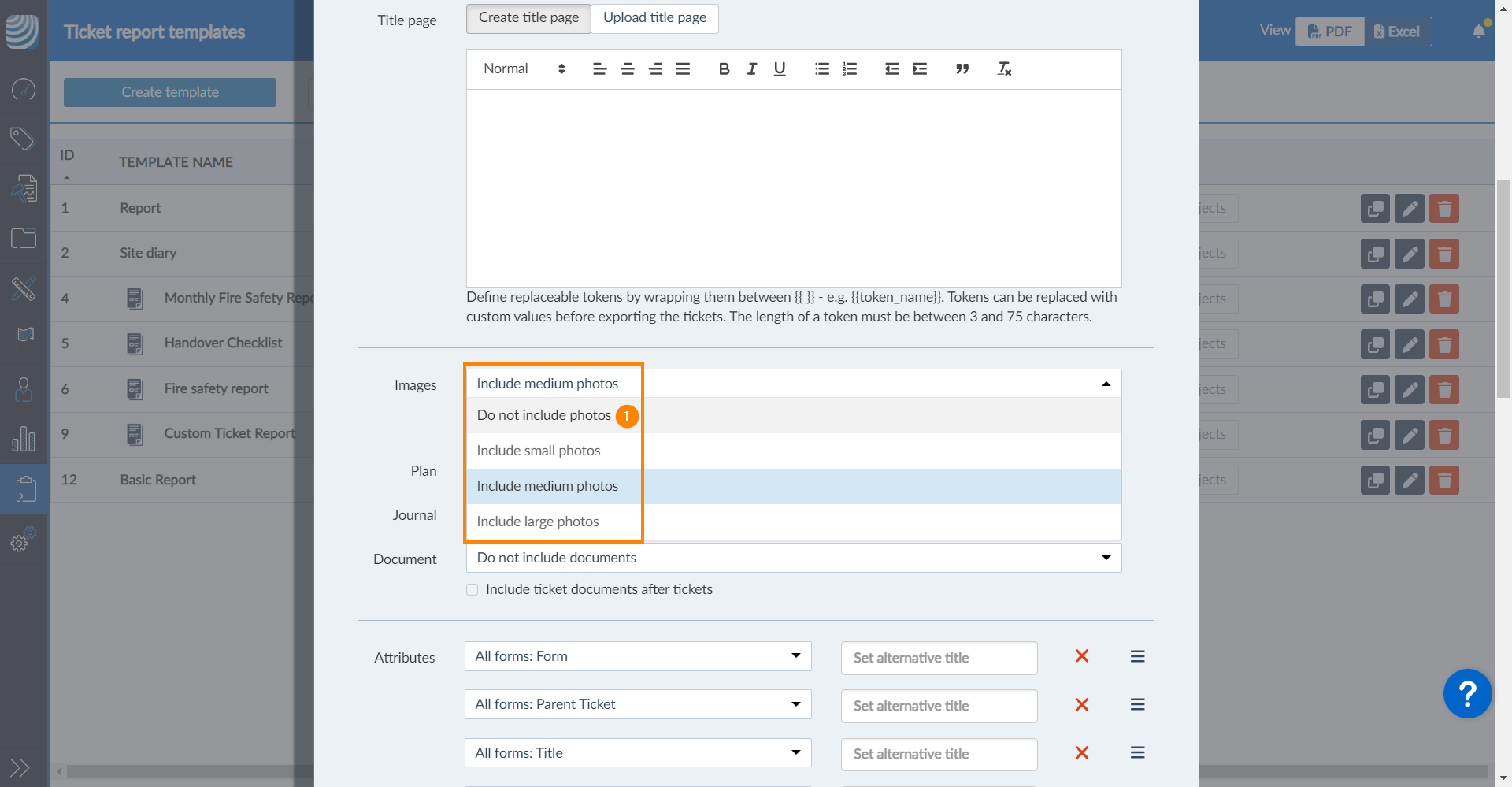Screen dimensions: 1512x787
Task: Select 'Do not include photos' option
Action: (x=543, y=415)
